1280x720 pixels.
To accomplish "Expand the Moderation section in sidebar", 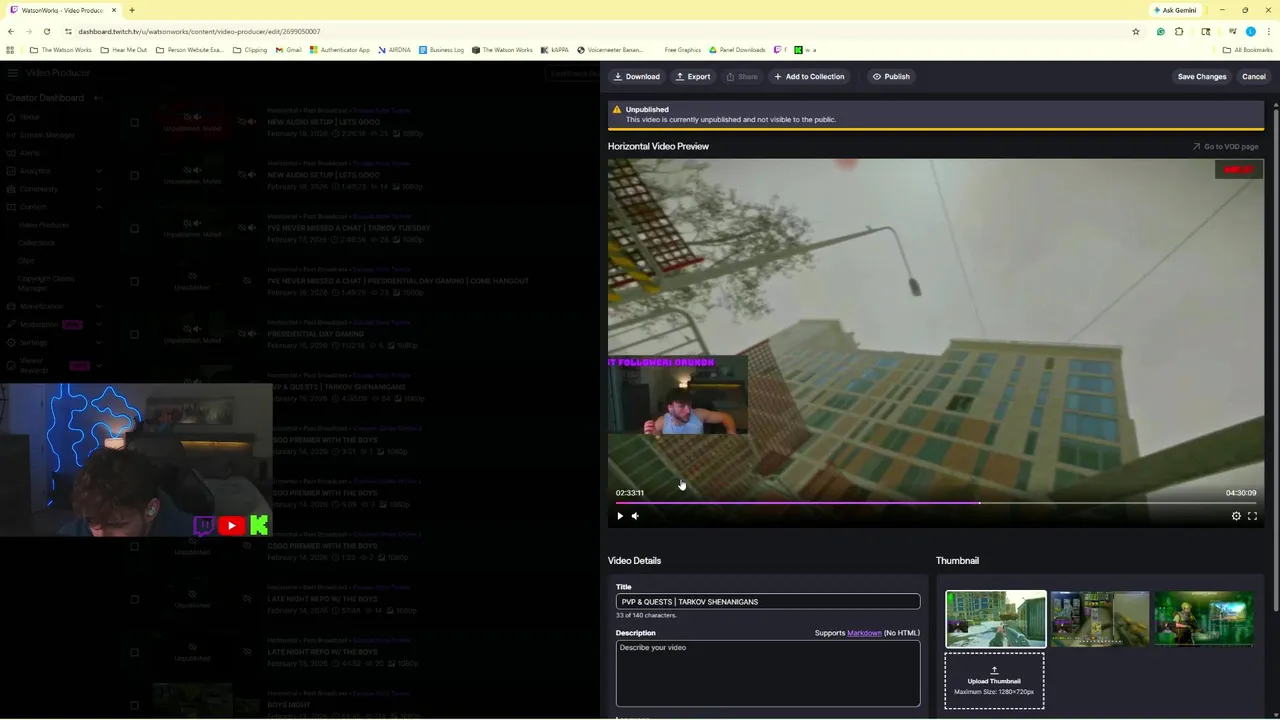I will click(x=99, y=324).
